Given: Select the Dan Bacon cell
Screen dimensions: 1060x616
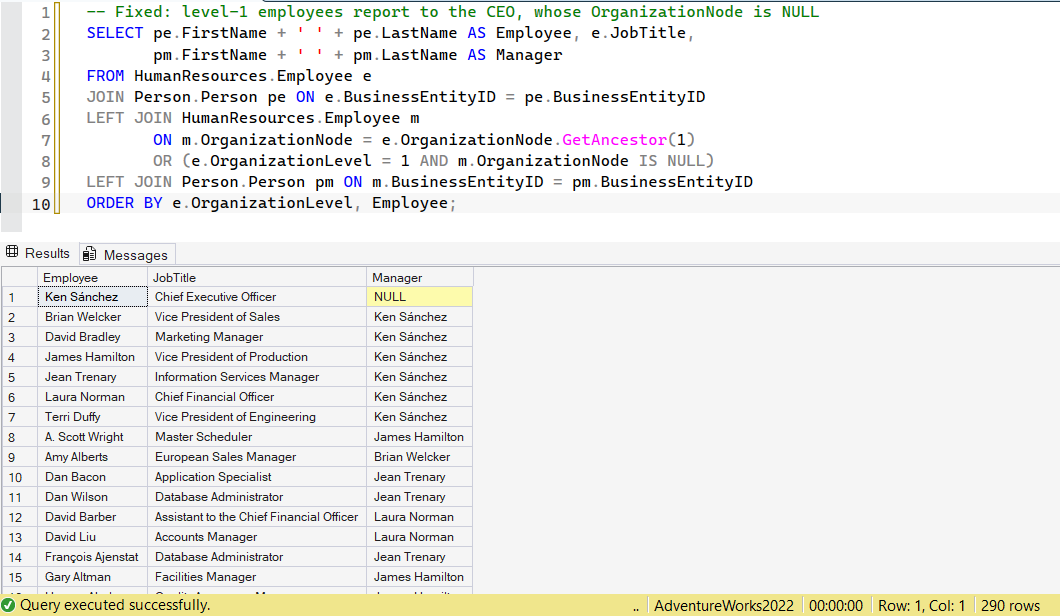Looking at the screenshot, I should [x=93, y=477].
